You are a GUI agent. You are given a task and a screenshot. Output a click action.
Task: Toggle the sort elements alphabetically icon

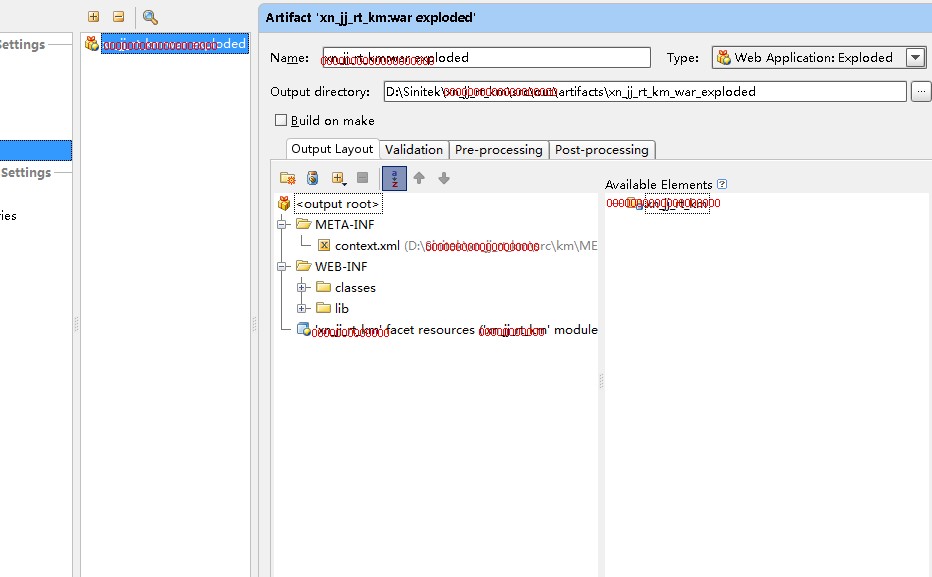[x=394, y=178]
